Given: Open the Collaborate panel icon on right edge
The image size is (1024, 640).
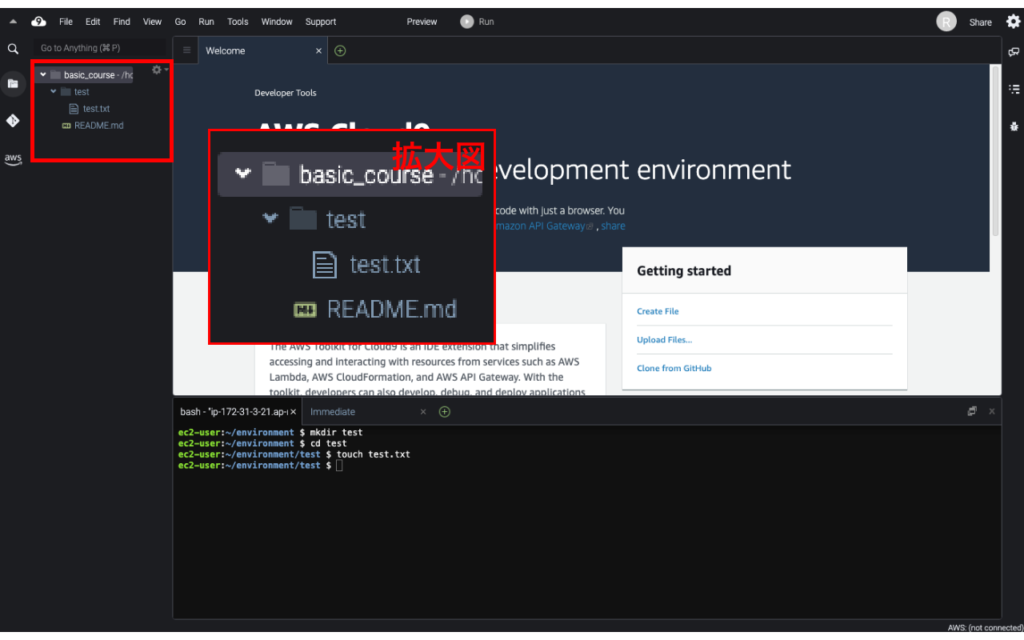Looking at the screenshot, I should (x=1014, y=52).
